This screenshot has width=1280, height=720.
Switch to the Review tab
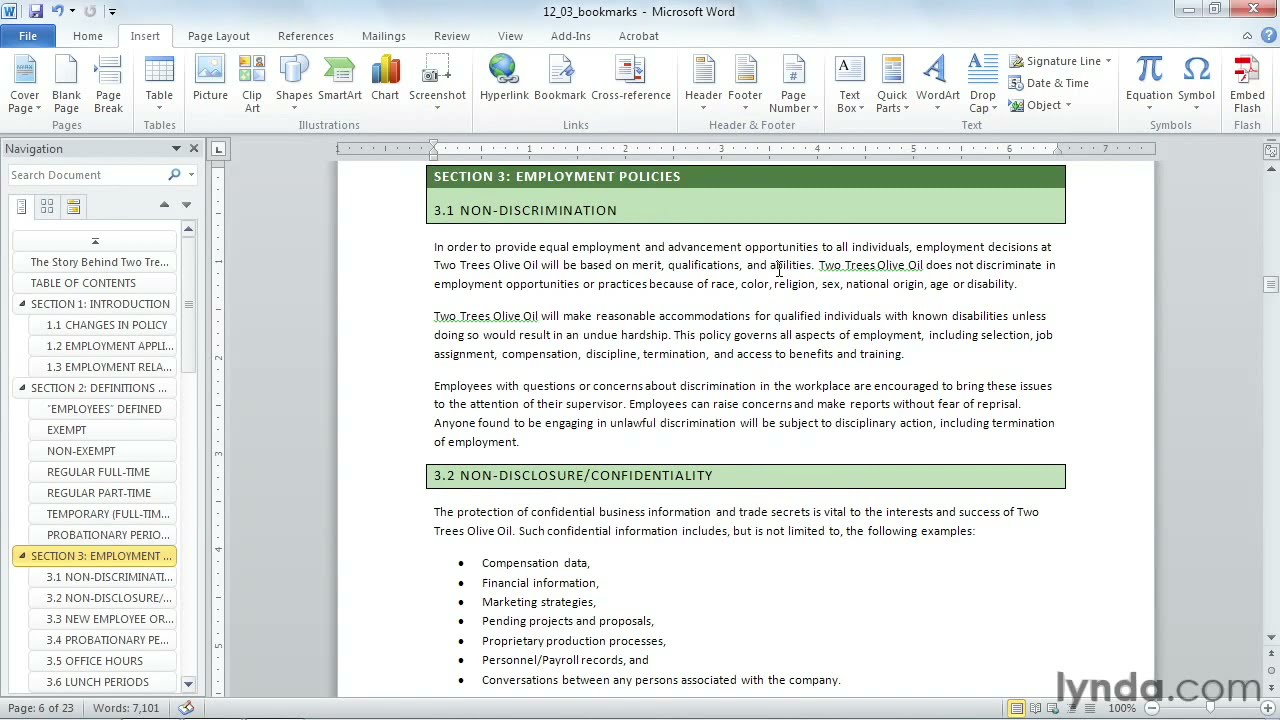coord(452,36)
